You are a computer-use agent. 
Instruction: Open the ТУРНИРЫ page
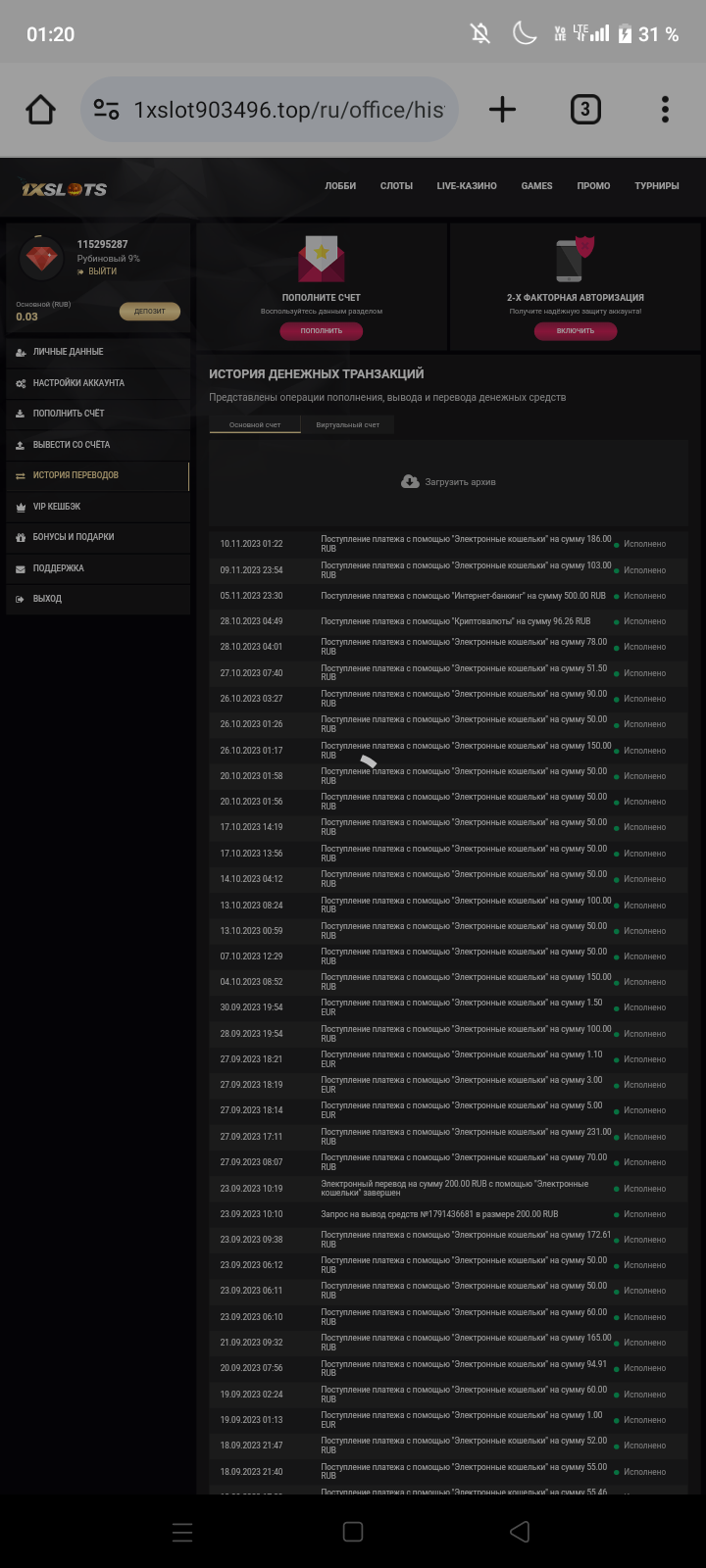tap(656, 186)
